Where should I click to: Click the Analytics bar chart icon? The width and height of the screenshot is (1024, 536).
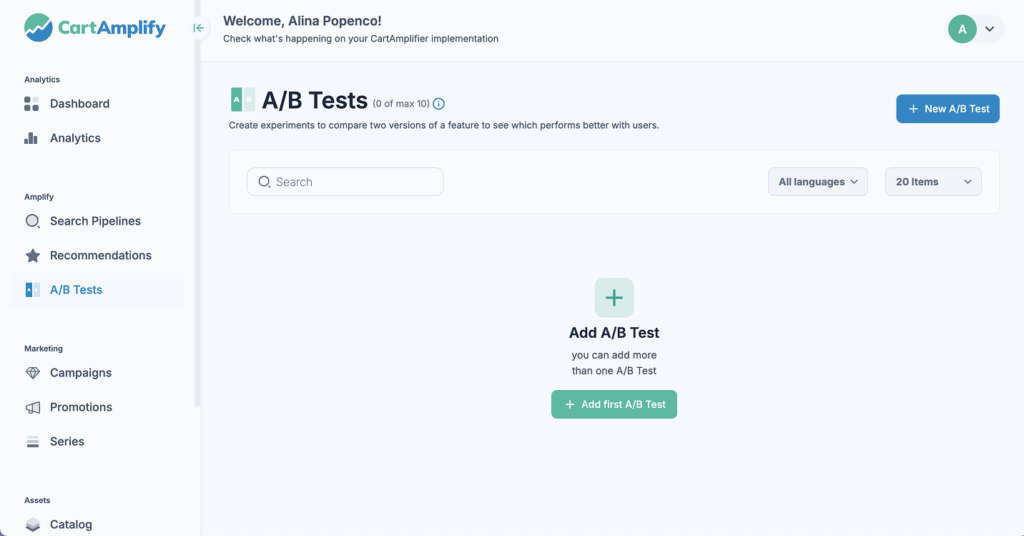32,138
